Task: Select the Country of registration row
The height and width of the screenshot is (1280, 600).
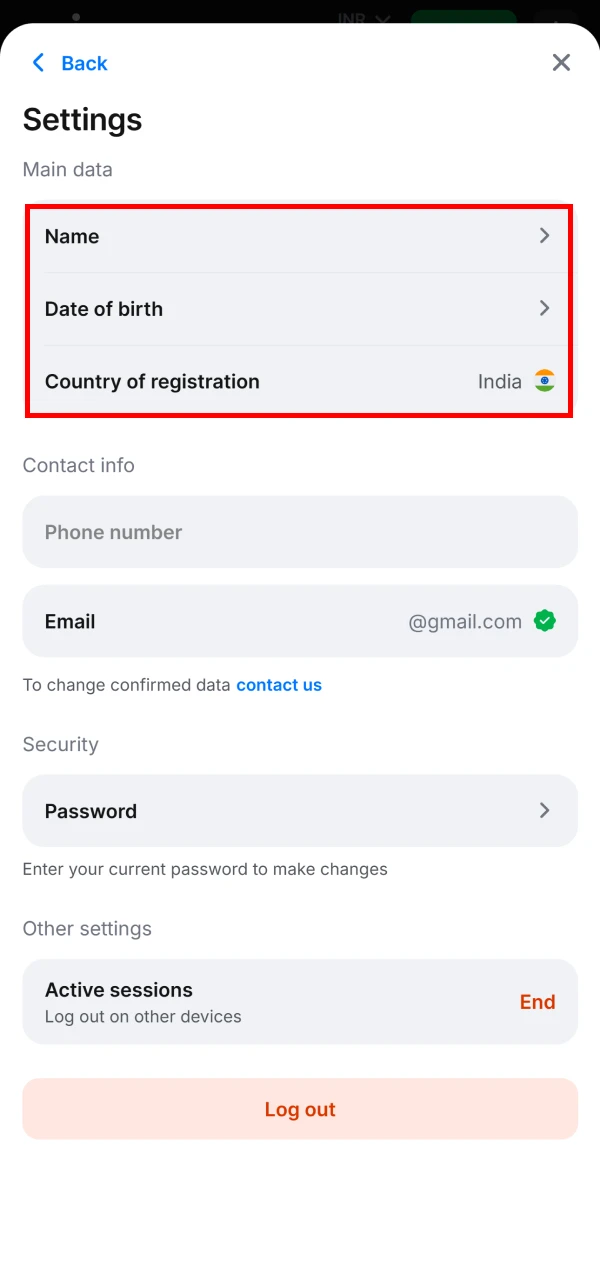Action: (x=300, y=381)
